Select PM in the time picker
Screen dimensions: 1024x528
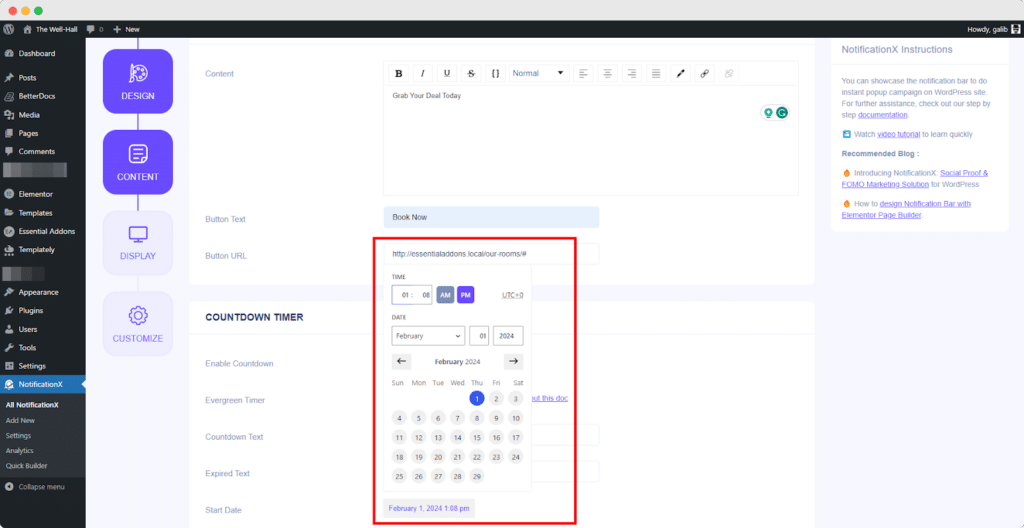pyautogui.click(x=466, y=295)
